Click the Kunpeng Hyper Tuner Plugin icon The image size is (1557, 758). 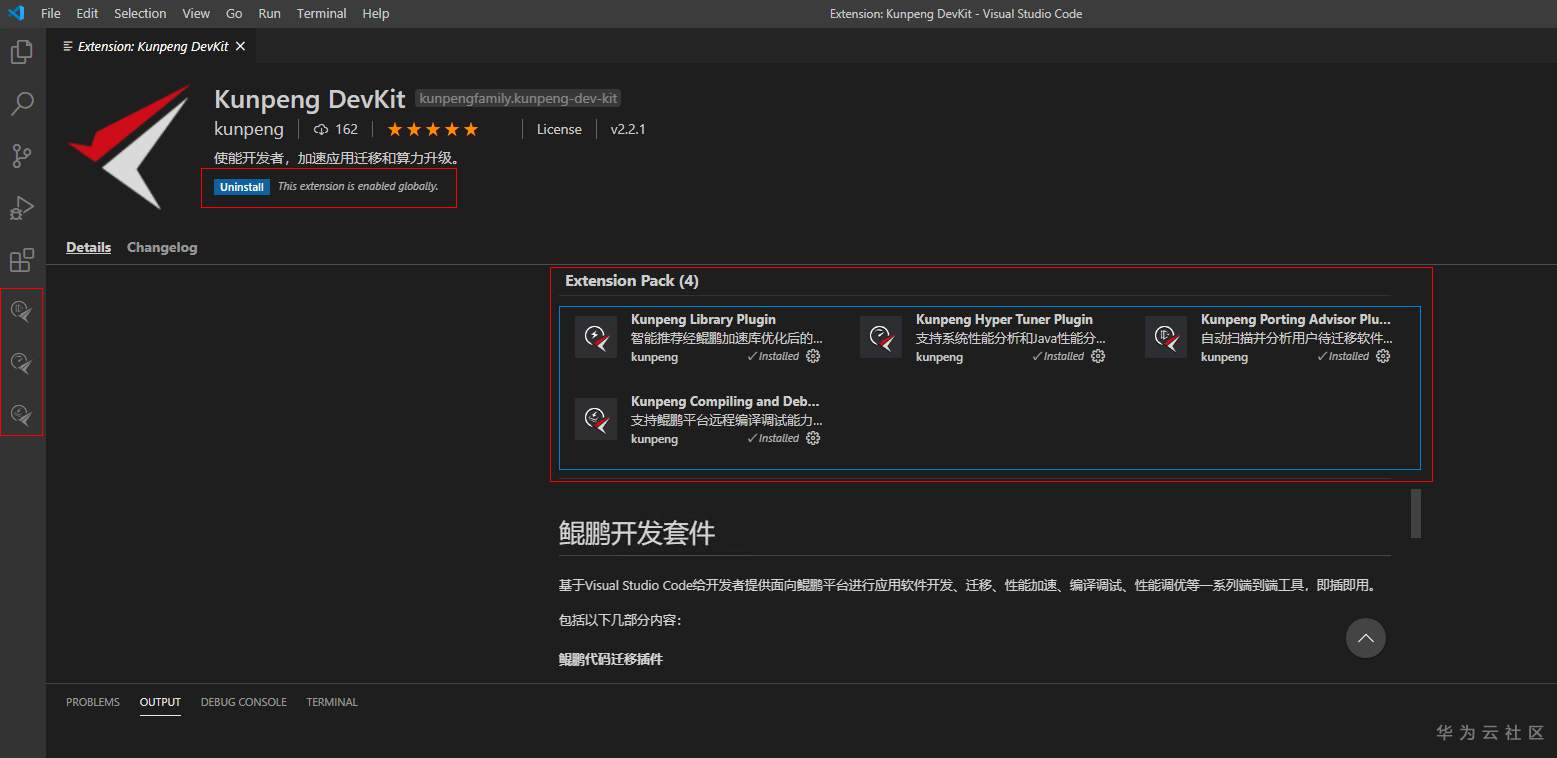click(881, 337)
